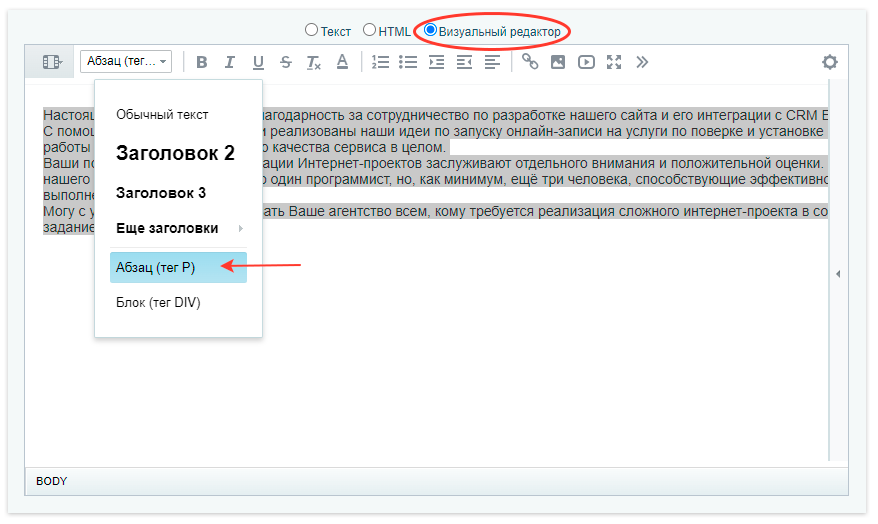Insert a hyperlink
Image resolution: width=878 pixels, height=524 pixels.
tap(530, 62)
